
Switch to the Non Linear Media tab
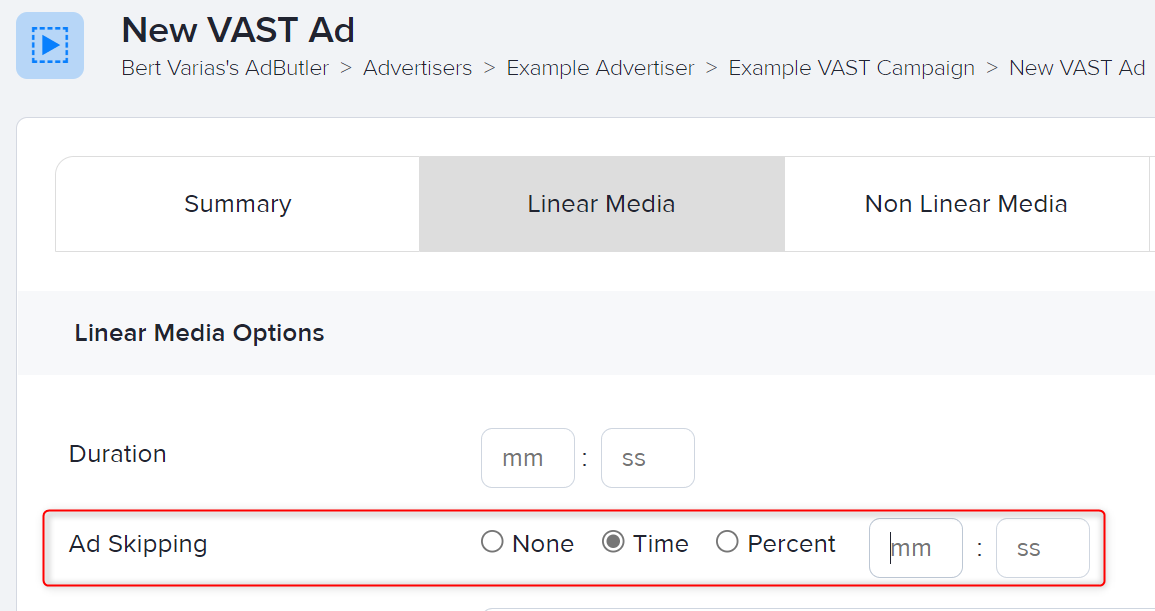[x=965, y=203]
